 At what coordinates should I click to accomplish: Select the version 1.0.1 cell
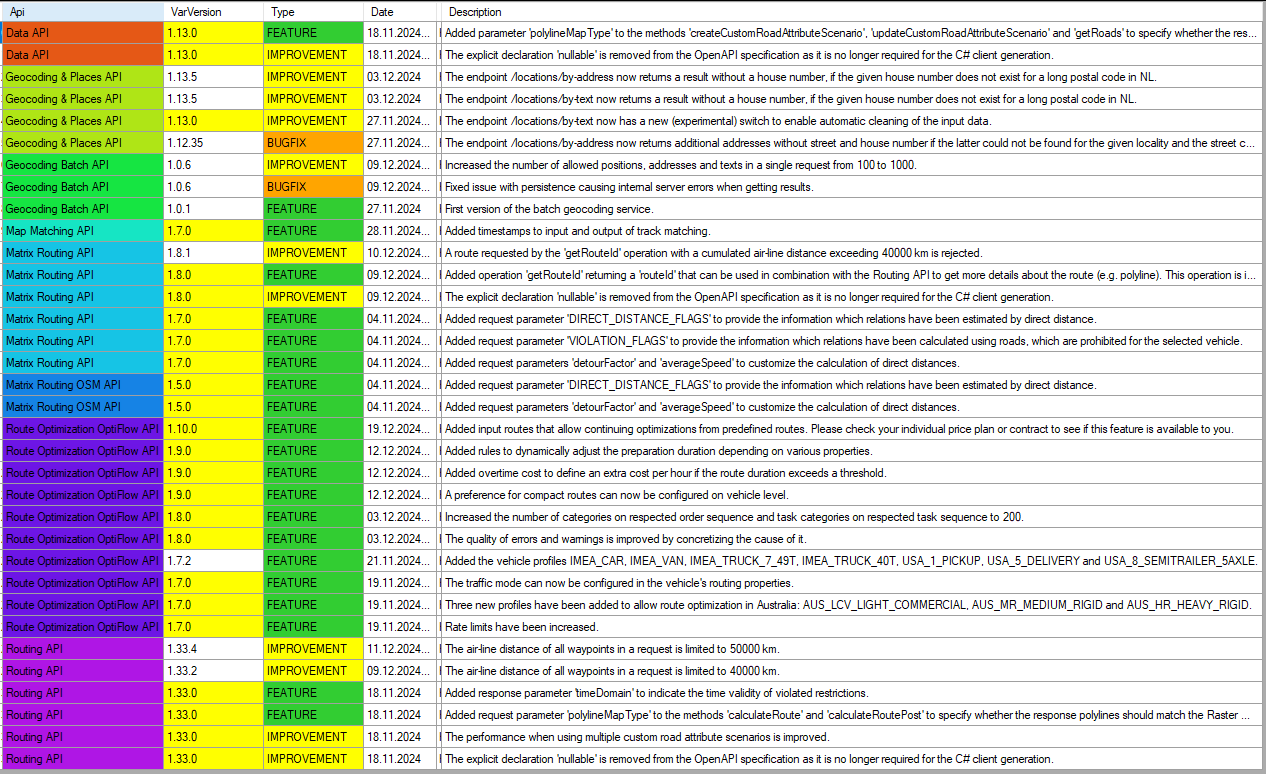click(213, 209)
